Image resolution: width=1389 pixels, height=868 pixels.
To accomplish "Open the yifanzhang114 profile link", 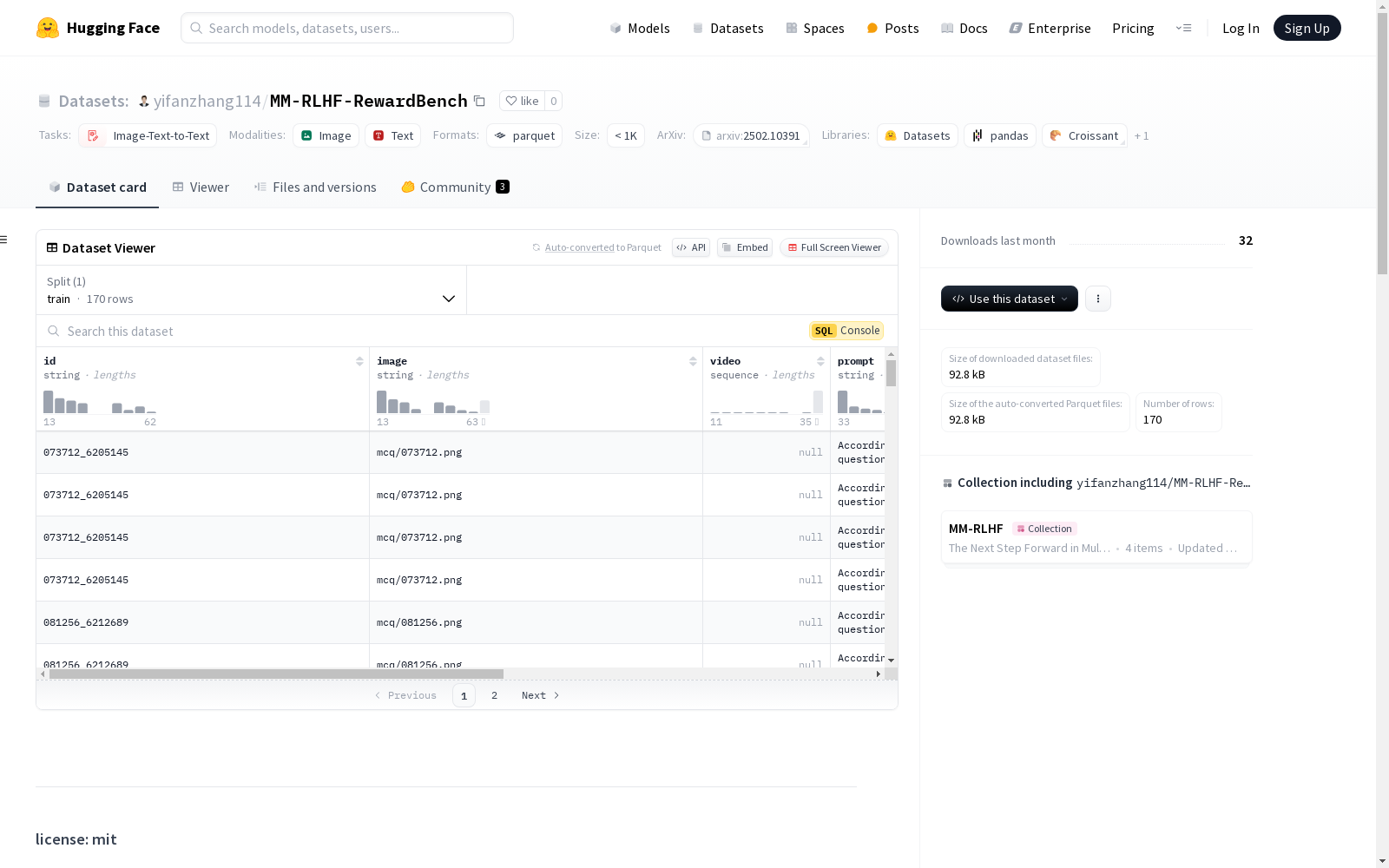I will 207,101.
